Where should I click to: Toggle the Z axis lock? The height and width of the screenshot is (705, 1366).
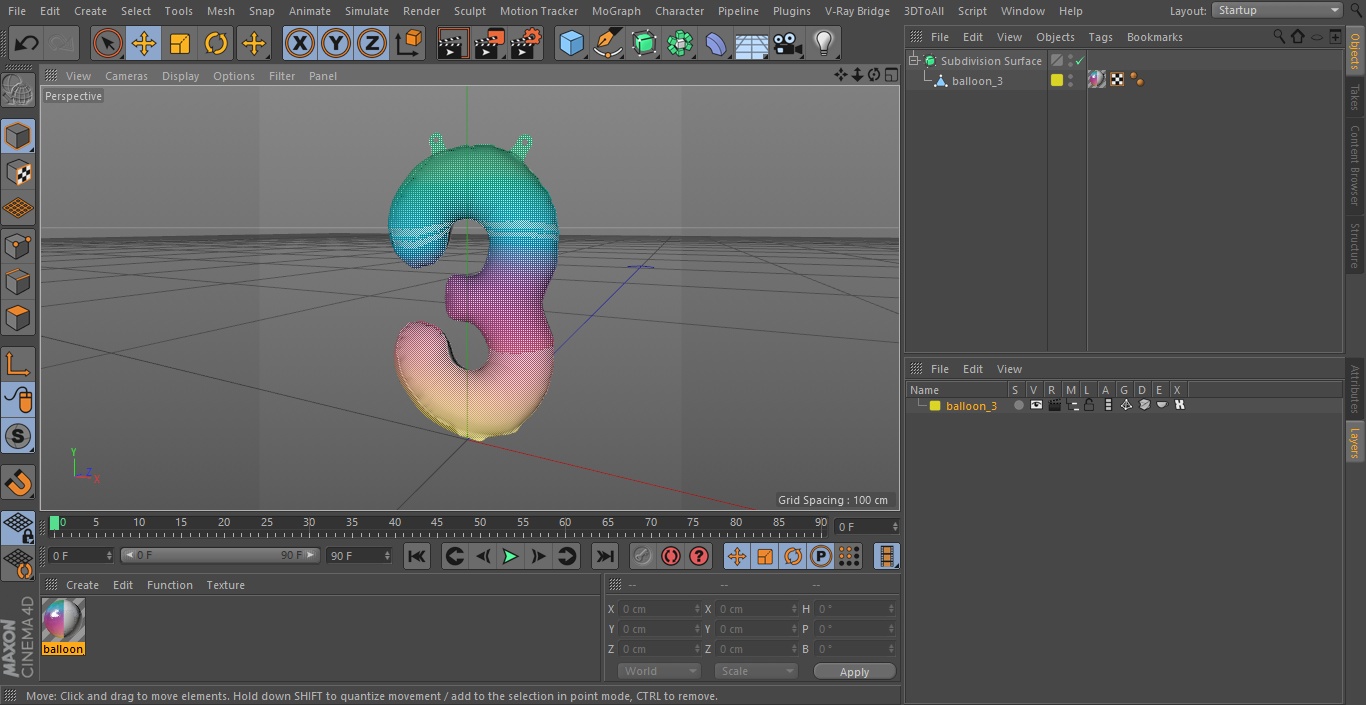(x=372, y=43)
